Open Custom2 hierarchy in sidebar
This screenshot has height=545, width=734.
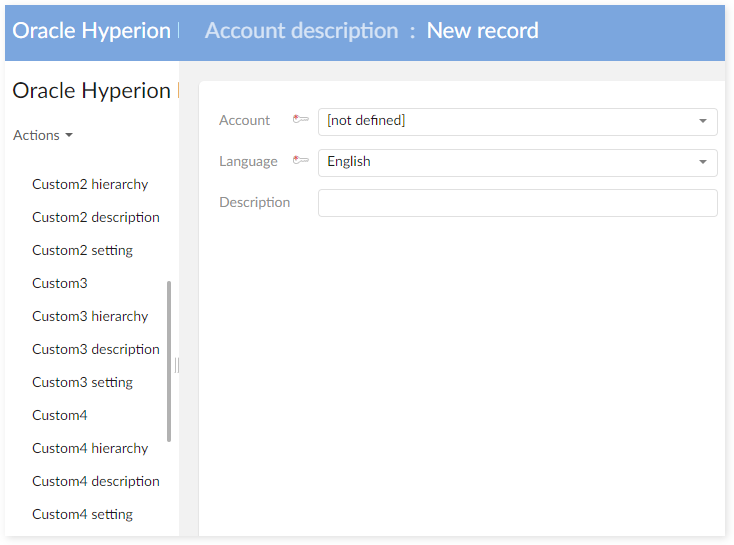90,184
